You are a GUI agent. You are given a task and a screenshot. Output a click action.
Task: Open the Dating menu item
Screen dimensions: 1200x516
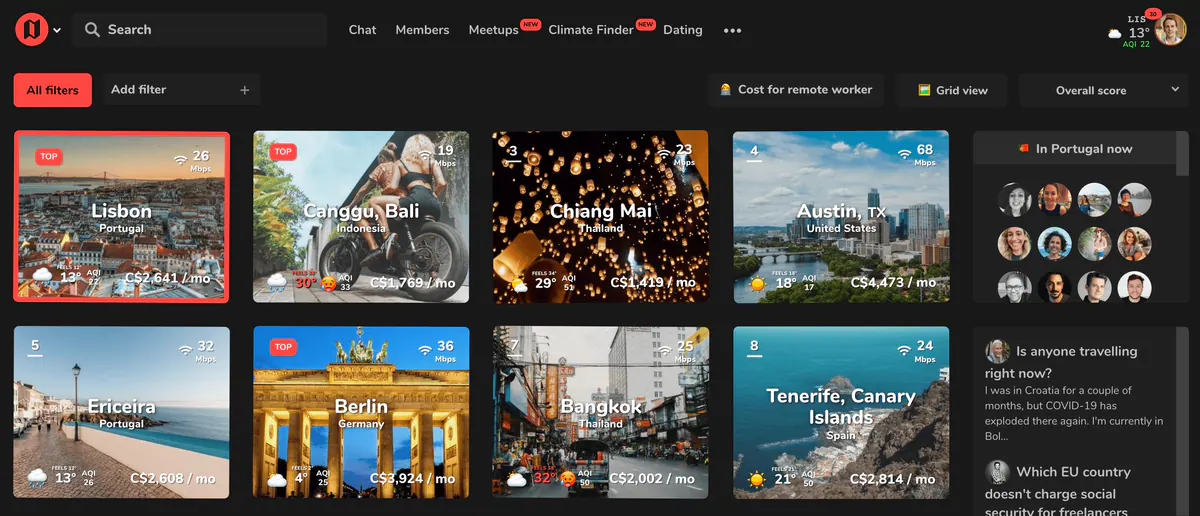point(683,30)
